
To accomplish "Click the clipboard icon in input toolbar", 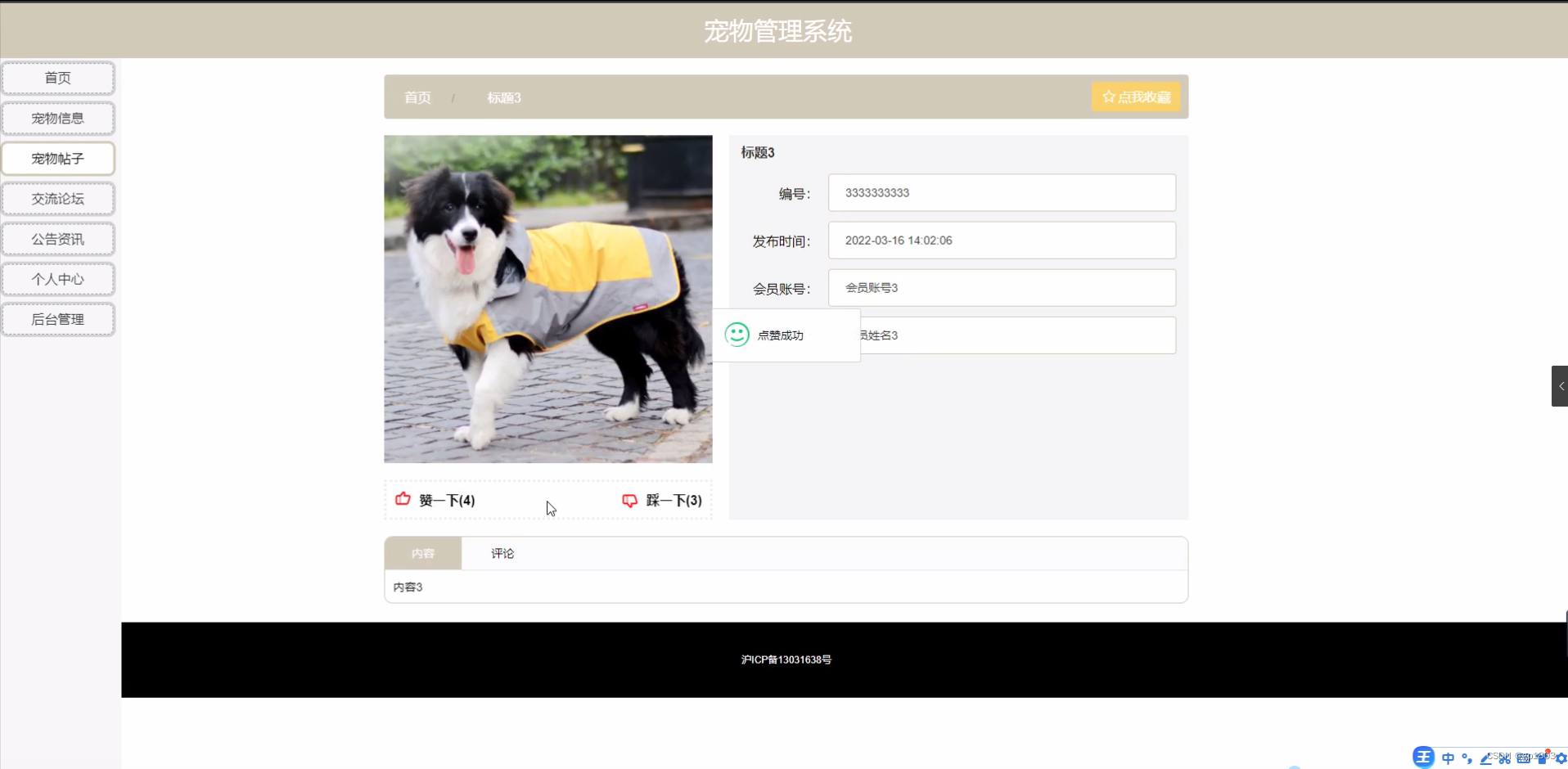I will 1540,759.
